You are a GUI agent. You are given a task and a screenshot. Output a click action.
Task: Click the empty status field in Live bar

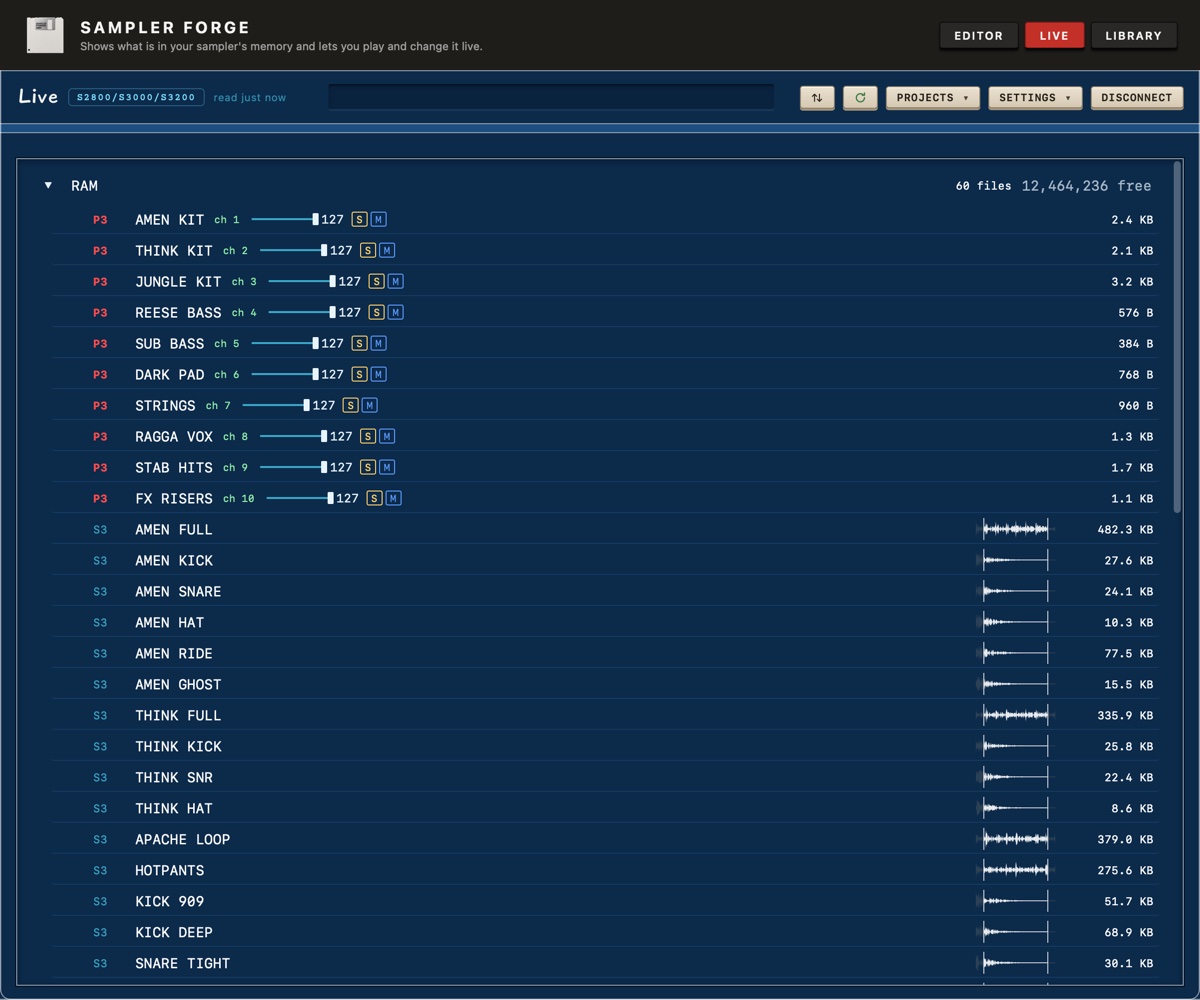pos(551,97)
